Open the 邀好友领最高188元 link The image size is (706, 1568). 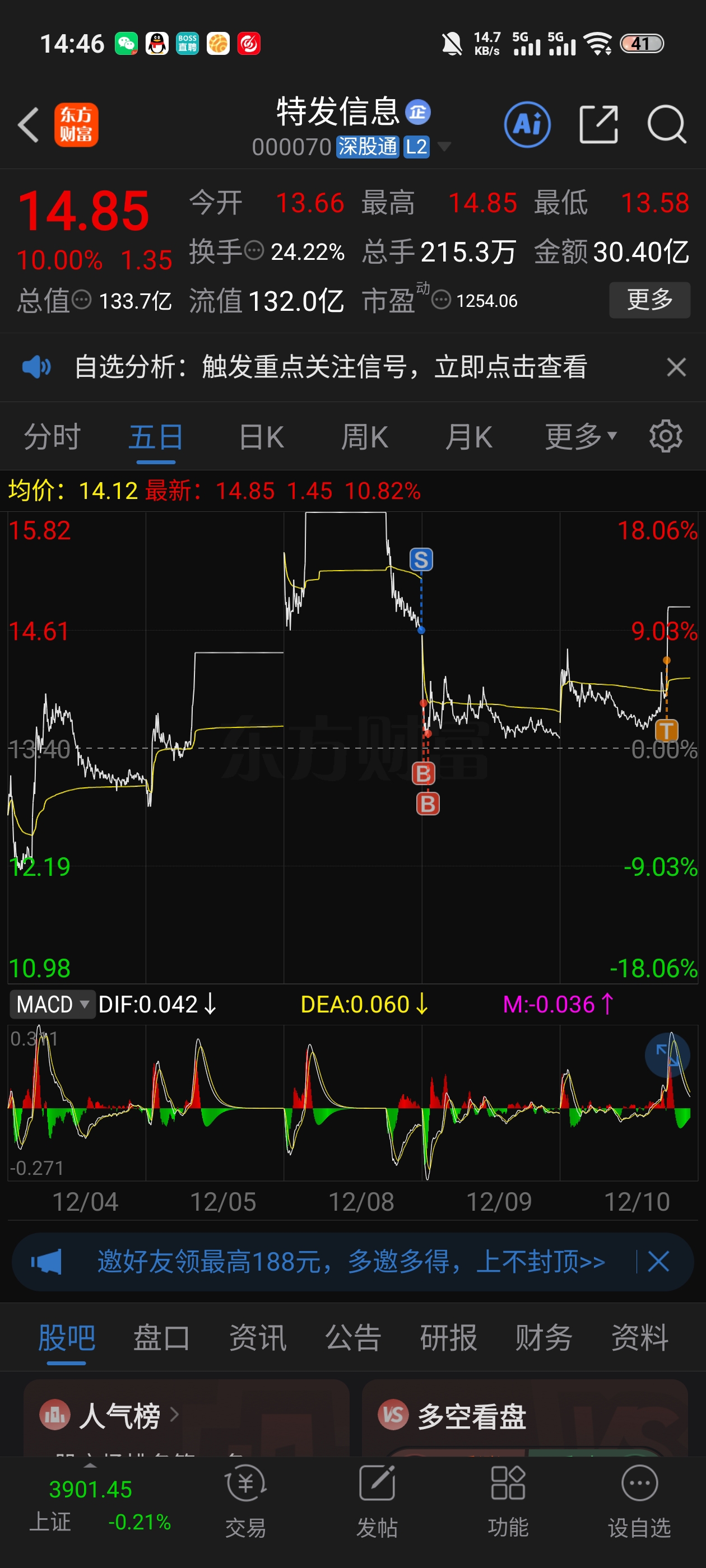click(x=351, y=1261)
